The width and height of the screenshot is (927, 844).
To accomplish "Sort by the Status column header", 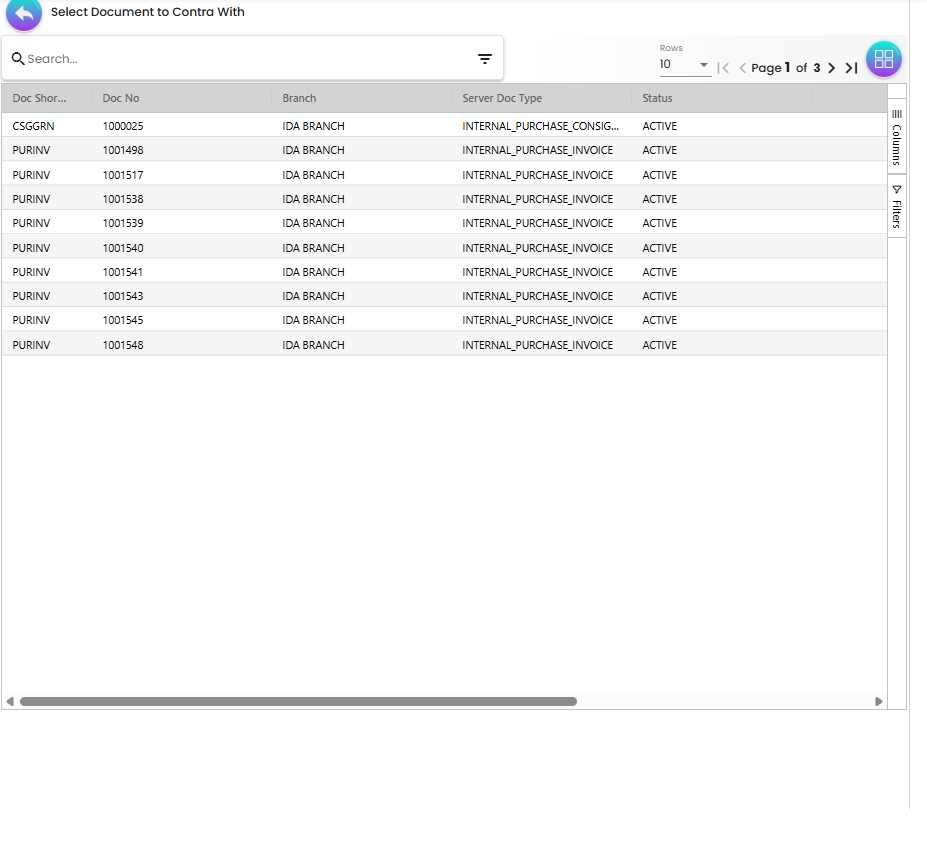I will point(658,98).
